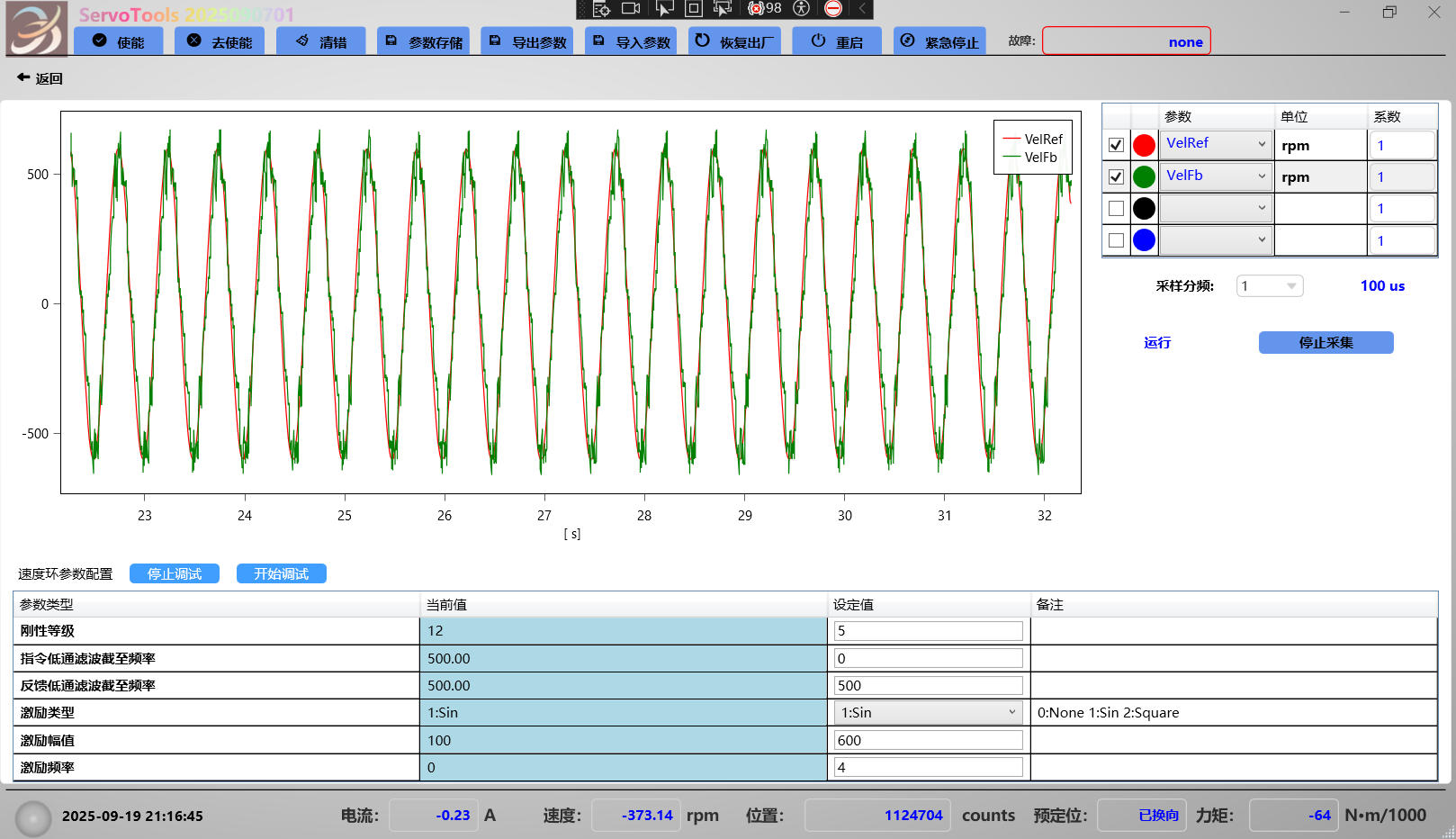Click the 恢复出厂 factory reset button
The height and width of the screenshot is (839, 1456).
(x=735, y=41)
